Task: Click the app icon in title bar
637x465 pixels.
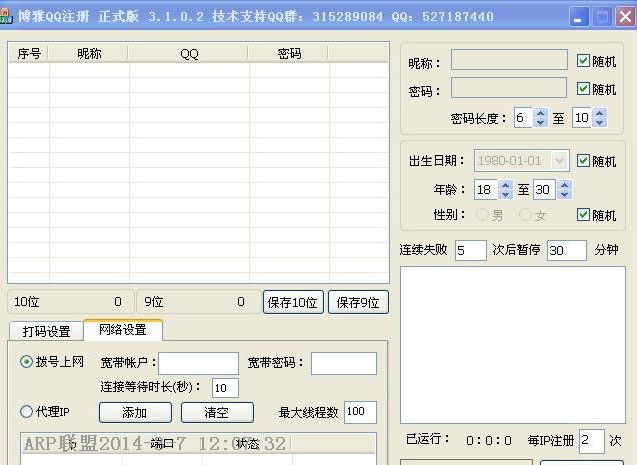Action: click(x=6, y=15)
